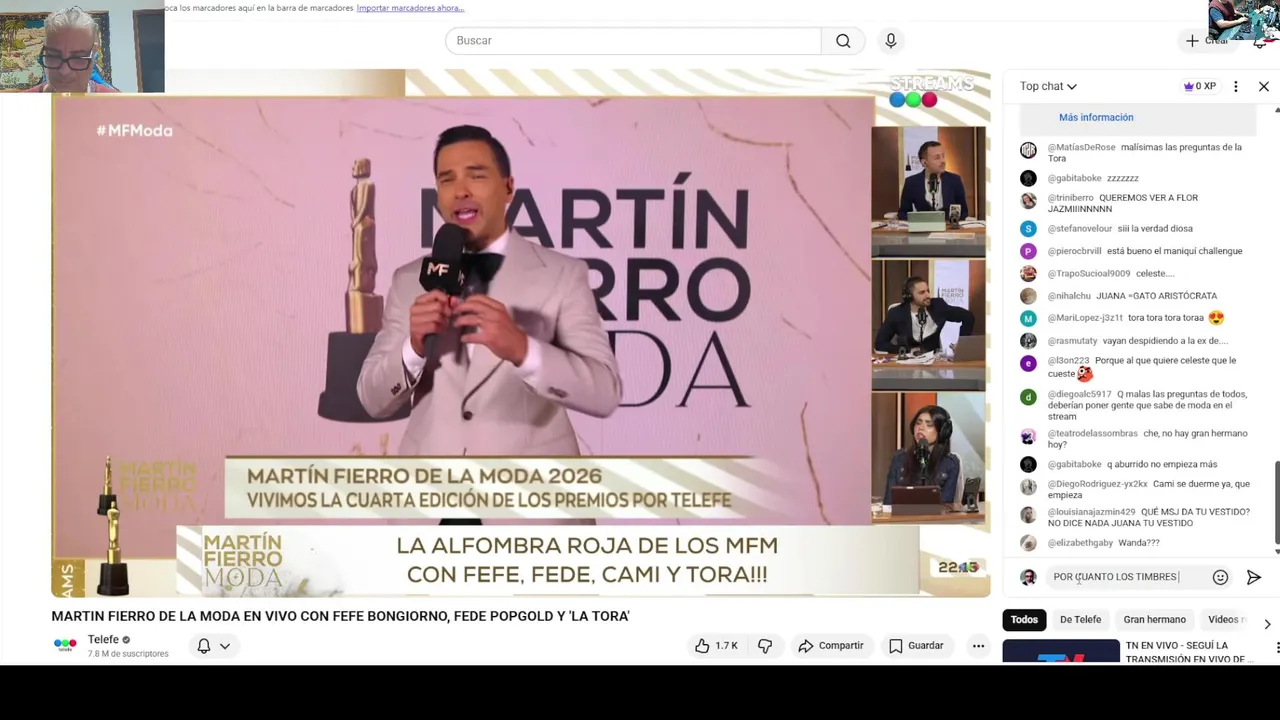View the 0 XP crown badge
This screenshot has width=1280, height=720.
1200,87
